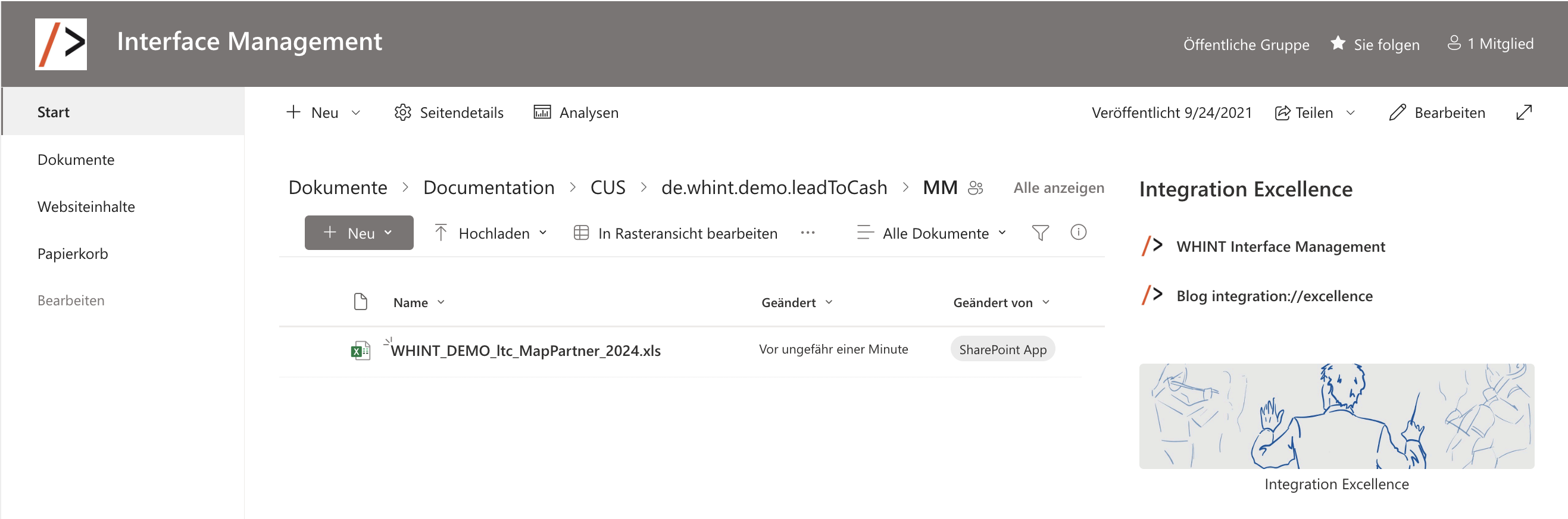
Task: Click the plus icon of page-level Neu
Action: pyautogui.click(x=293, y=112)
